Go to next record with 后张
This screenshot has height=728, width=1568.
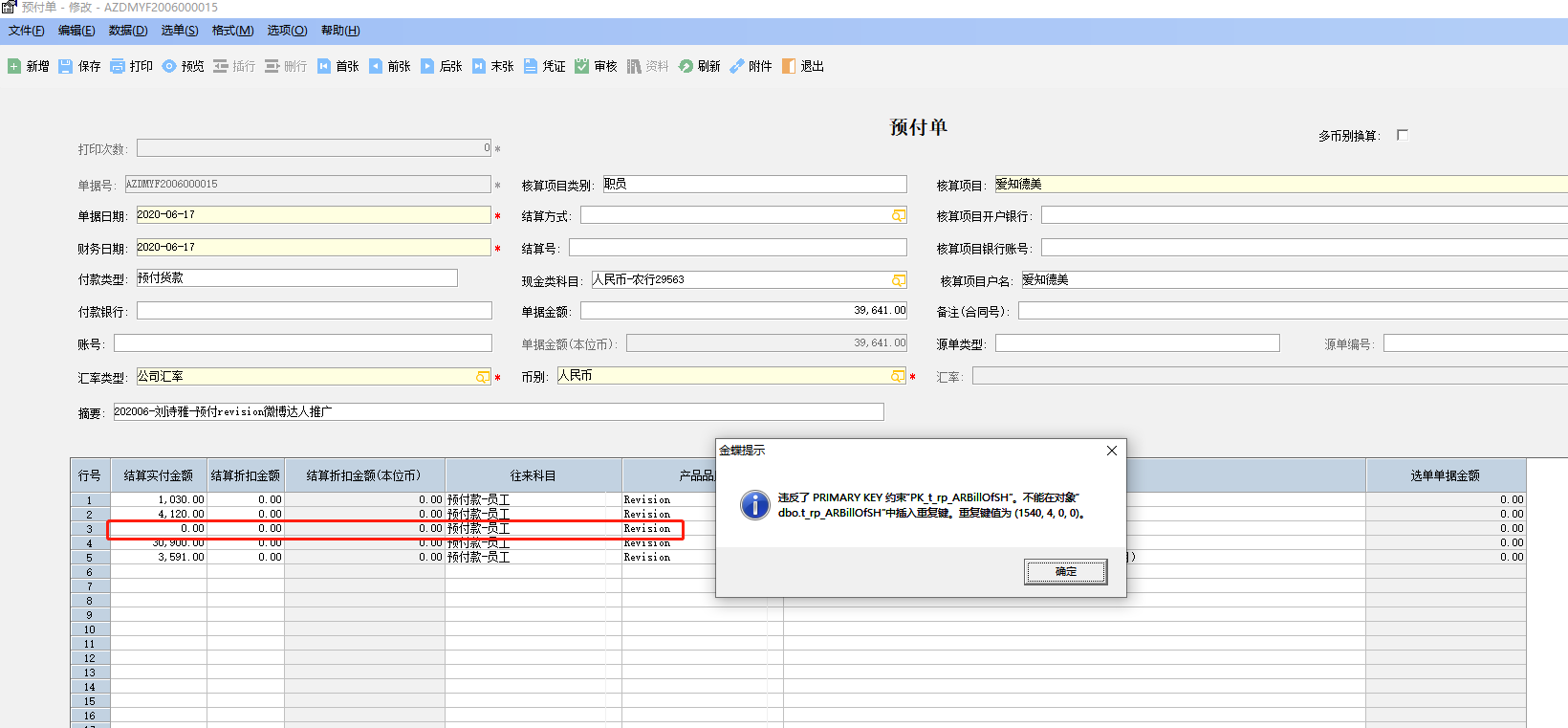pyautogui.click(x=442, y=66)
